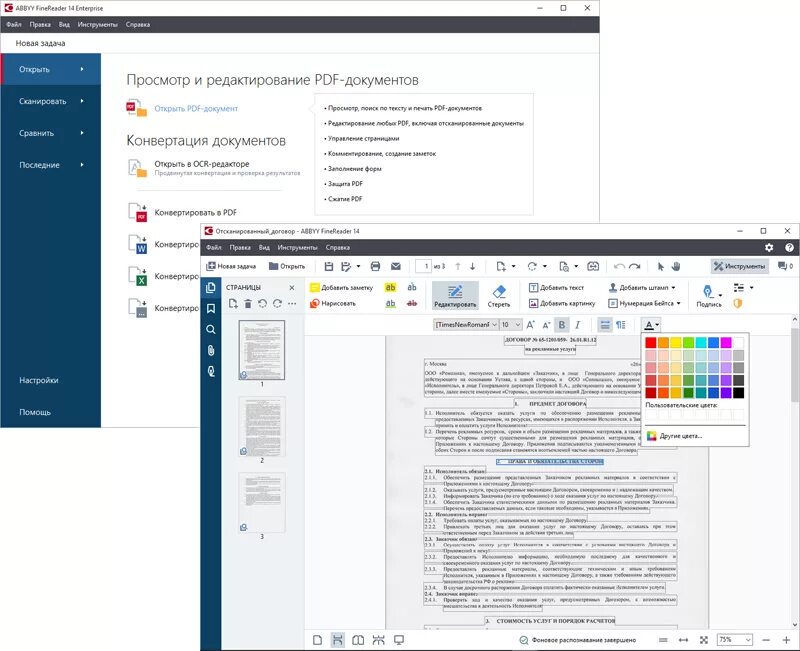Click the print icon in toolbar
The height and width of the screenshot is (651, 800).
point(376,266)
